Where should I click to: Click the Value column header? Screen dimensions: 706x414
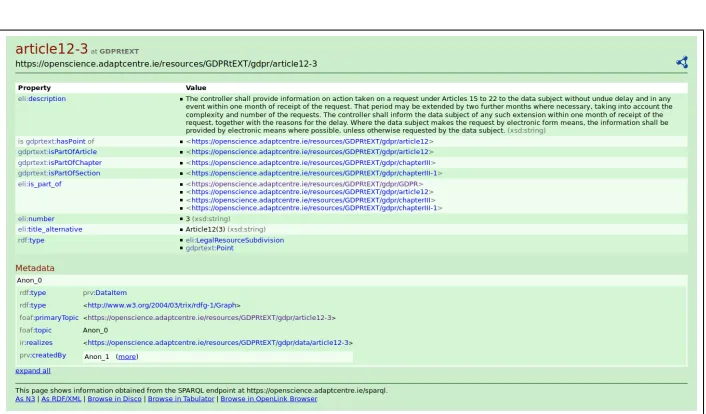click(196, 88)
